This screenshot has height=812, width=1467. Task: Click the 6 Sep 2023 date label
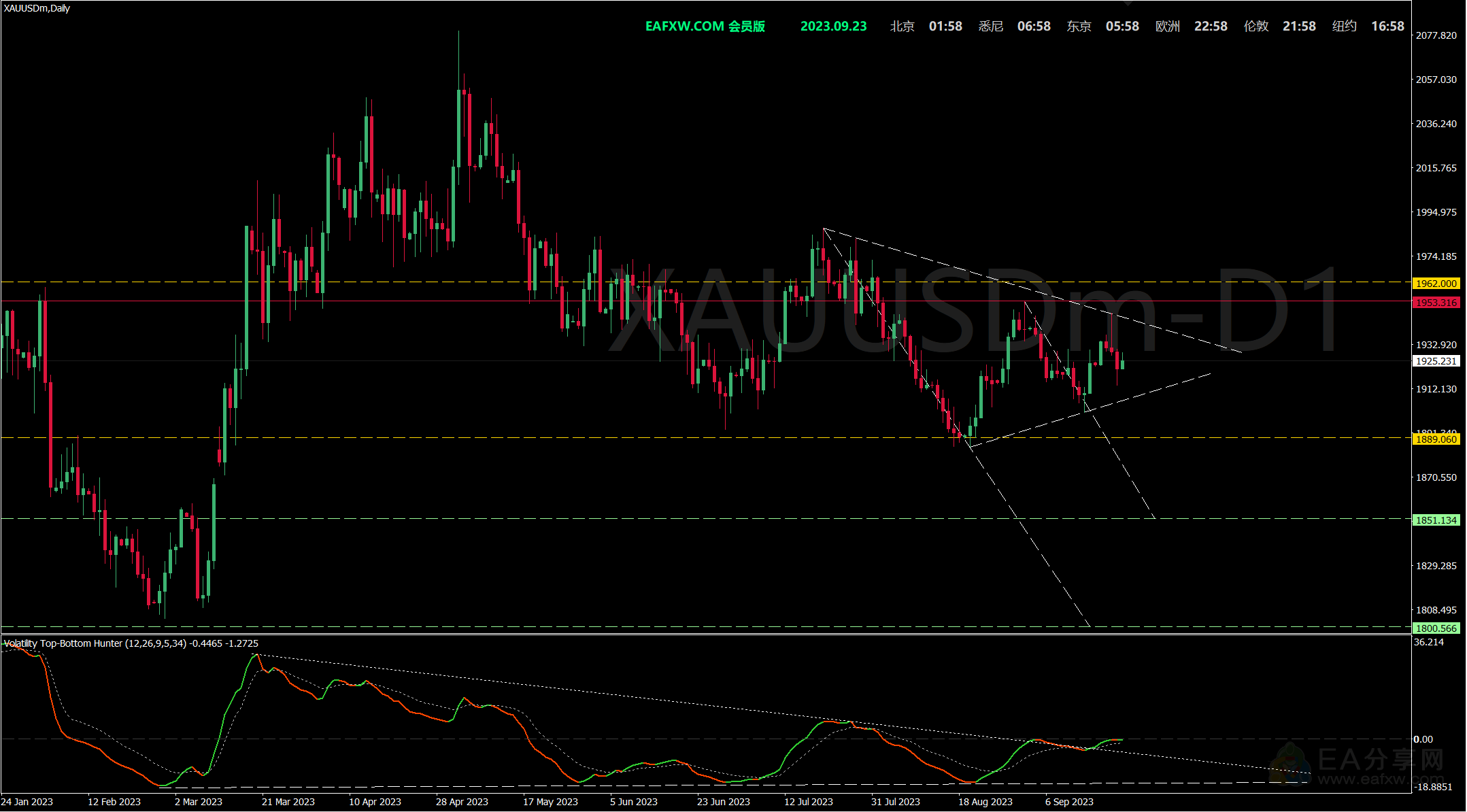pyautogui.click(x=1070, y=802)
